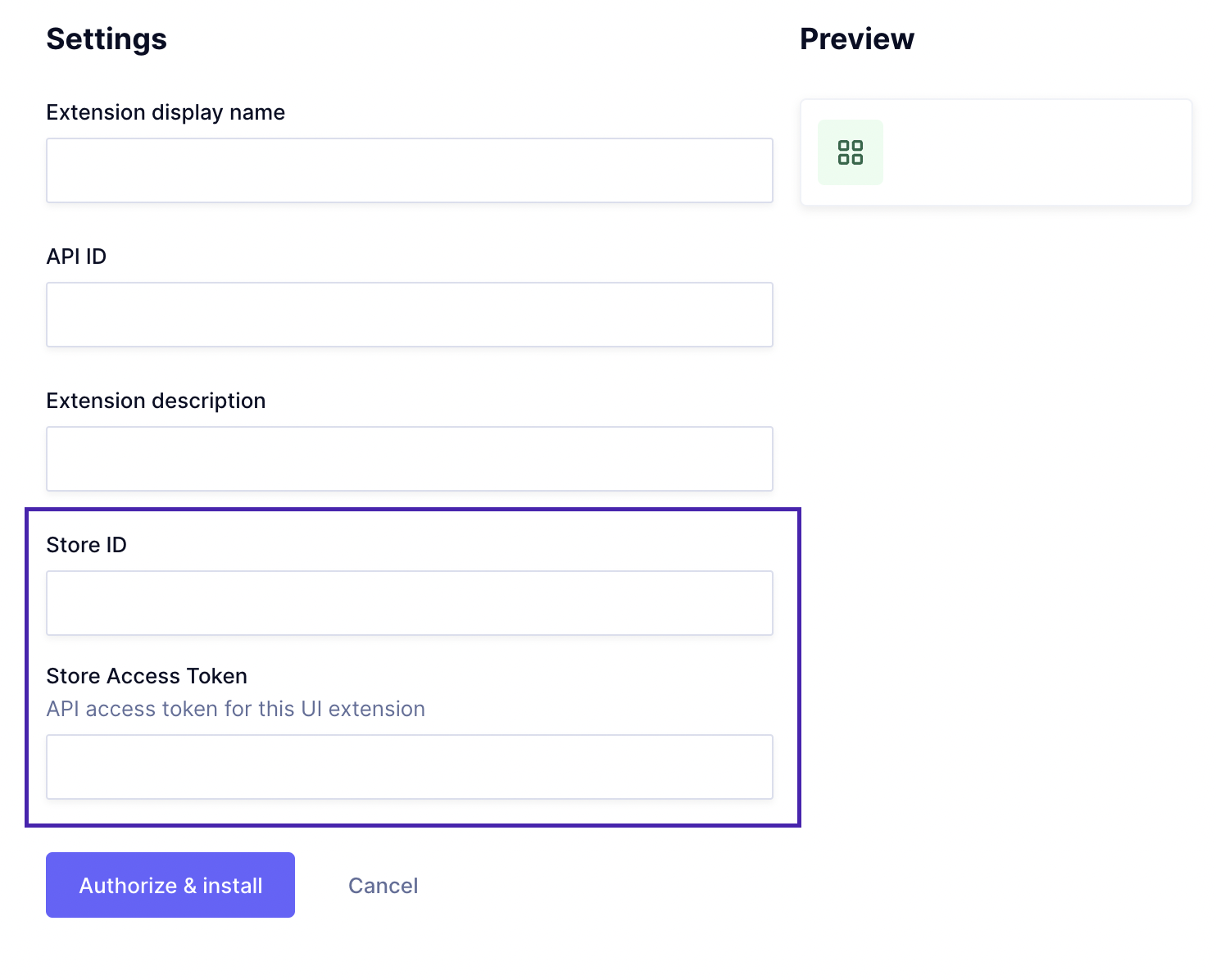1216x980 pixels.
Task: Click the Store Access Token label
Action: [x=147, y=676]
